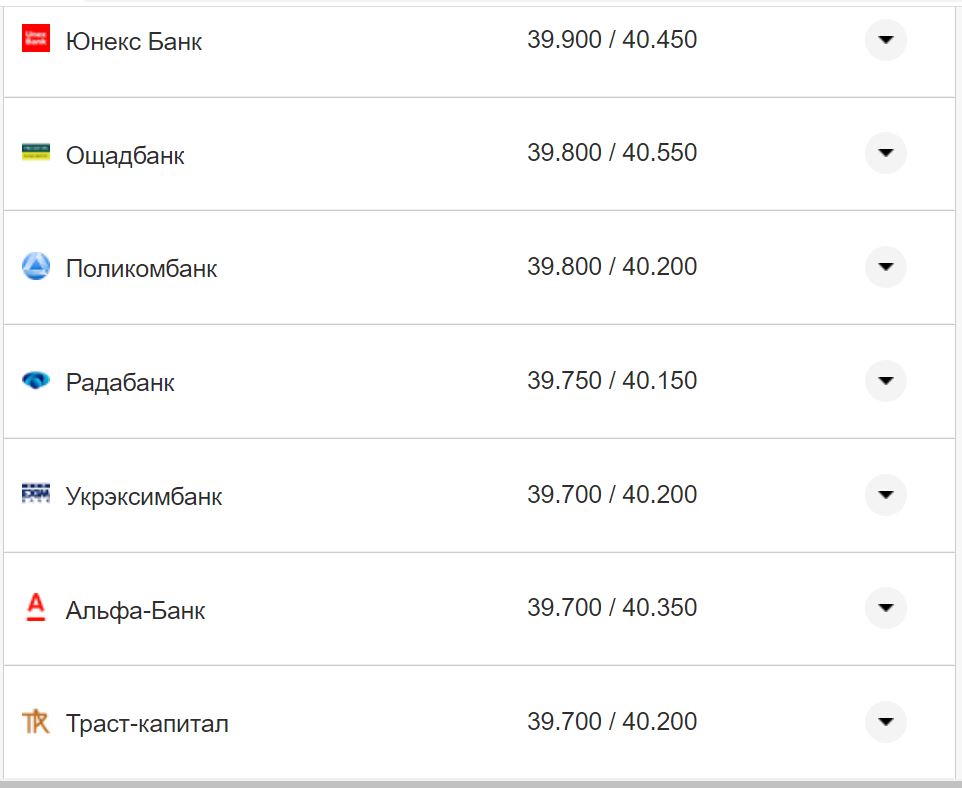Expand the Радабанк row arrow
Viewport: 962px width, 788px height.
pos(885,381)
